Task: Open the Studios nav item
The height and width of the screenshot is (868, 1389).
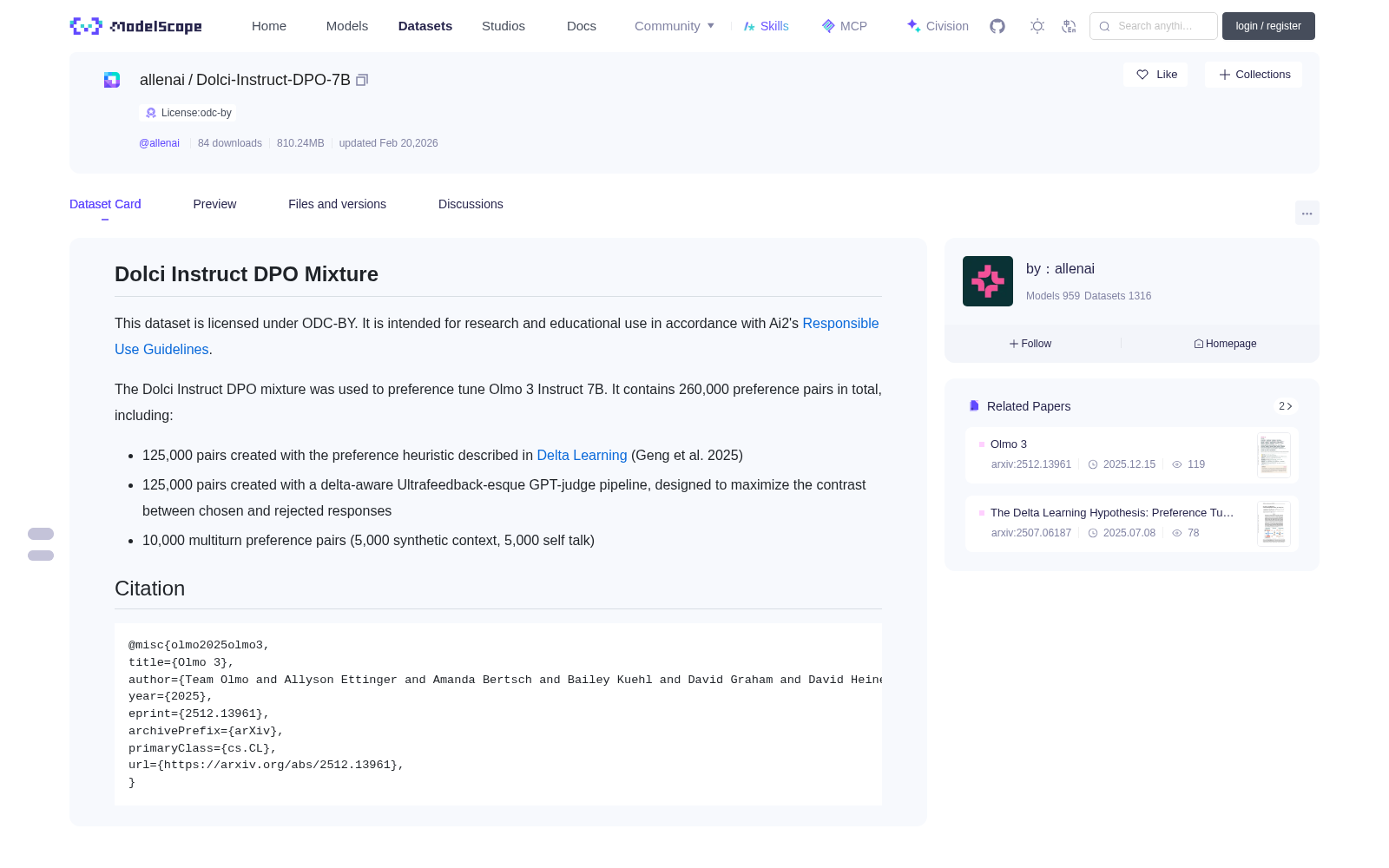Action: [x=504, y=26]
